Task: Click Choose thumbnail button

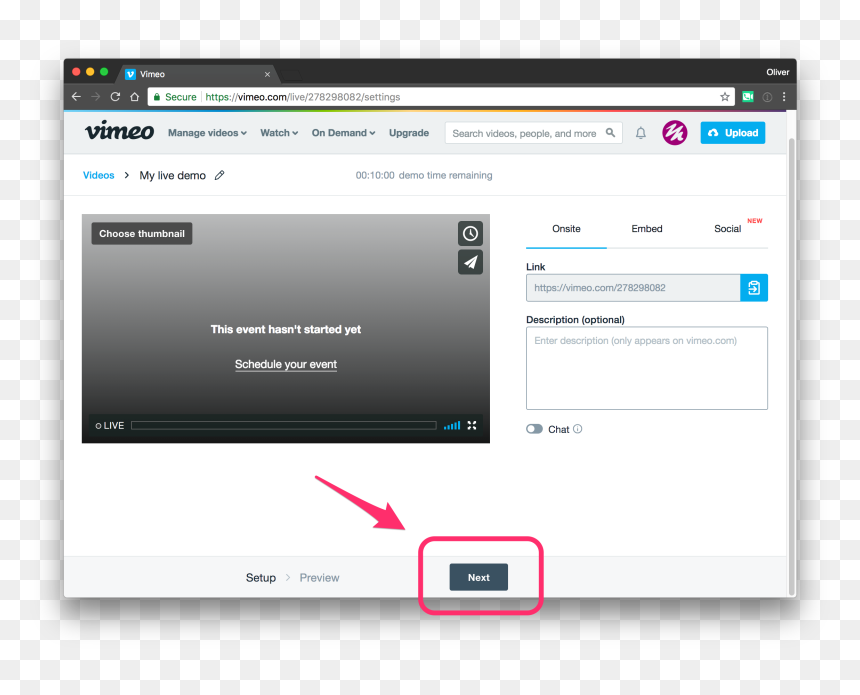Action: click(x=142, y=234)
